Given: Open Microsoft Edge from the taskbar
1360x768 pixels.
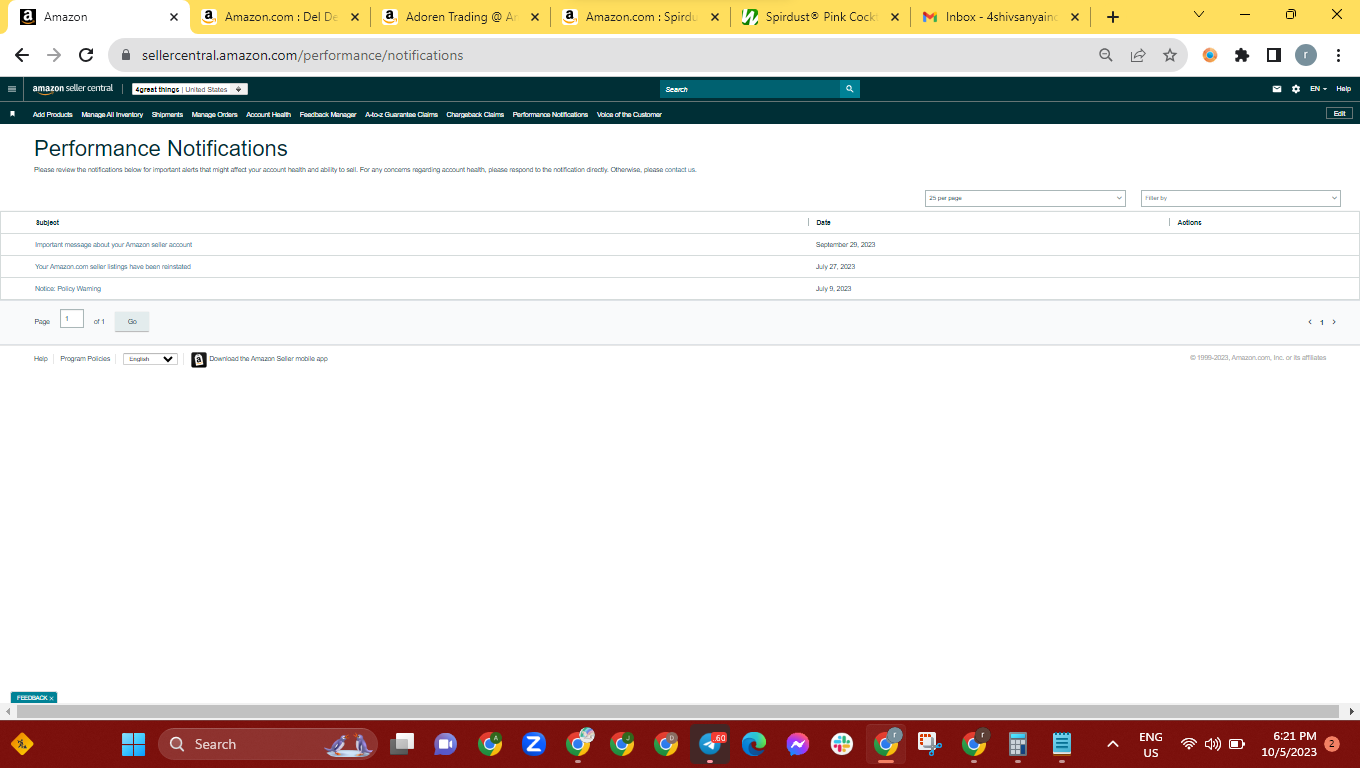Looking at the screenshot, I should coord(754,744).
